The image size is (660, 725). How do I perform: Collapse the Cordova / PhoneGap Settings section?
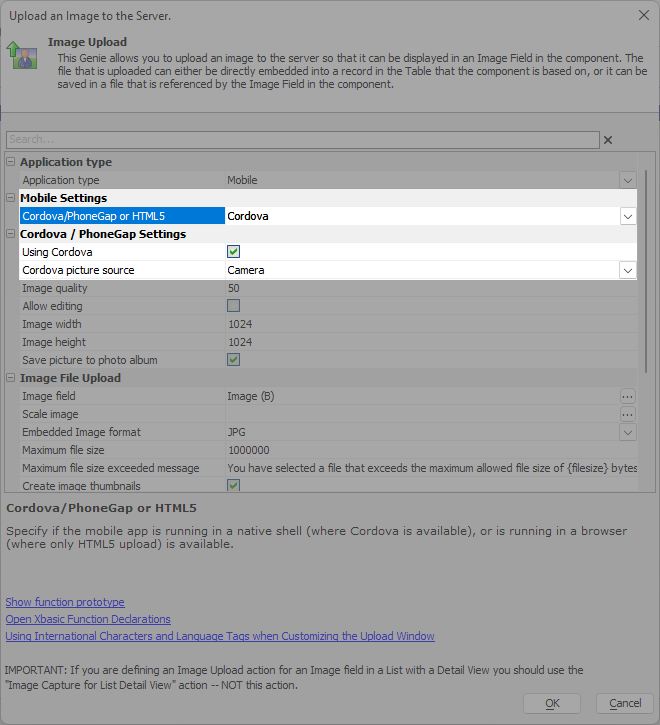[11, 234]
